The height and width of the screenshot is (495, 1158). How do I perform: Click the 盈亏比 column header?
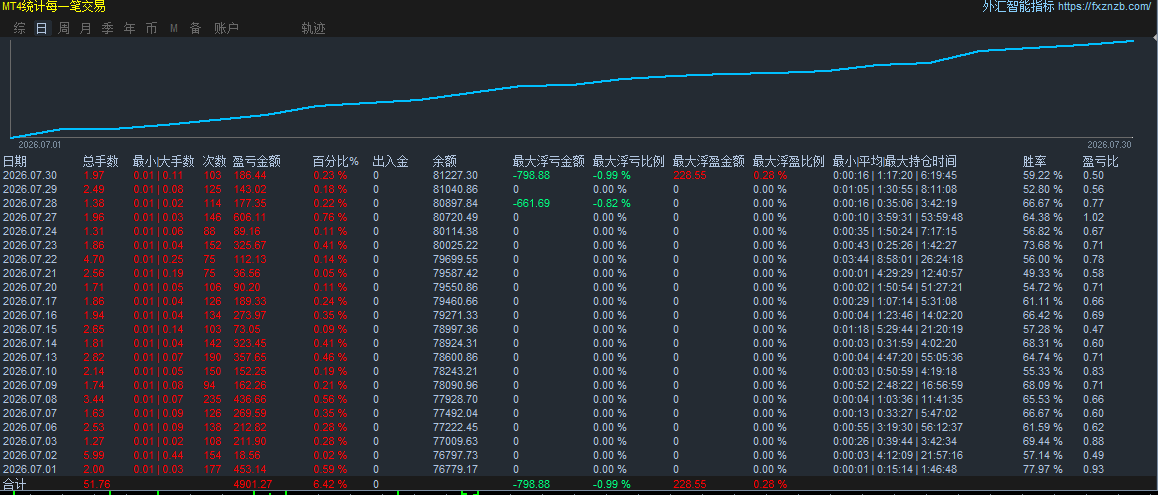tap(1100, 161)
